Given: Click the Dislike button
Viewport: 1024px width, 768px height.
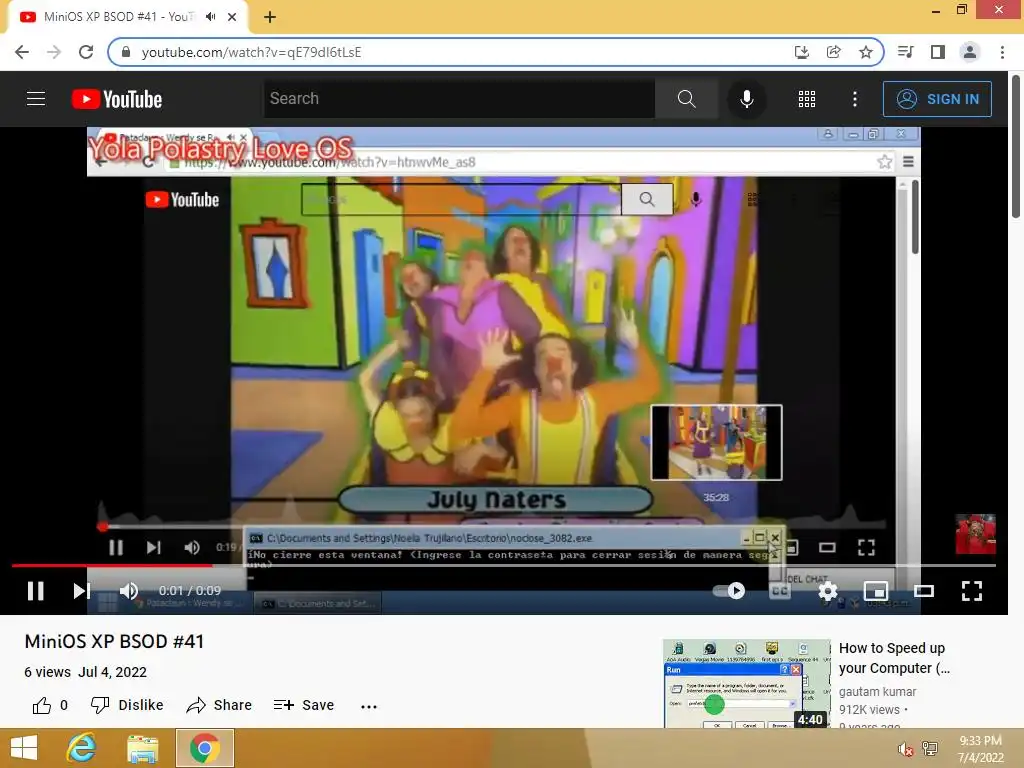Looking at the screenshot, I should [127, 705].
